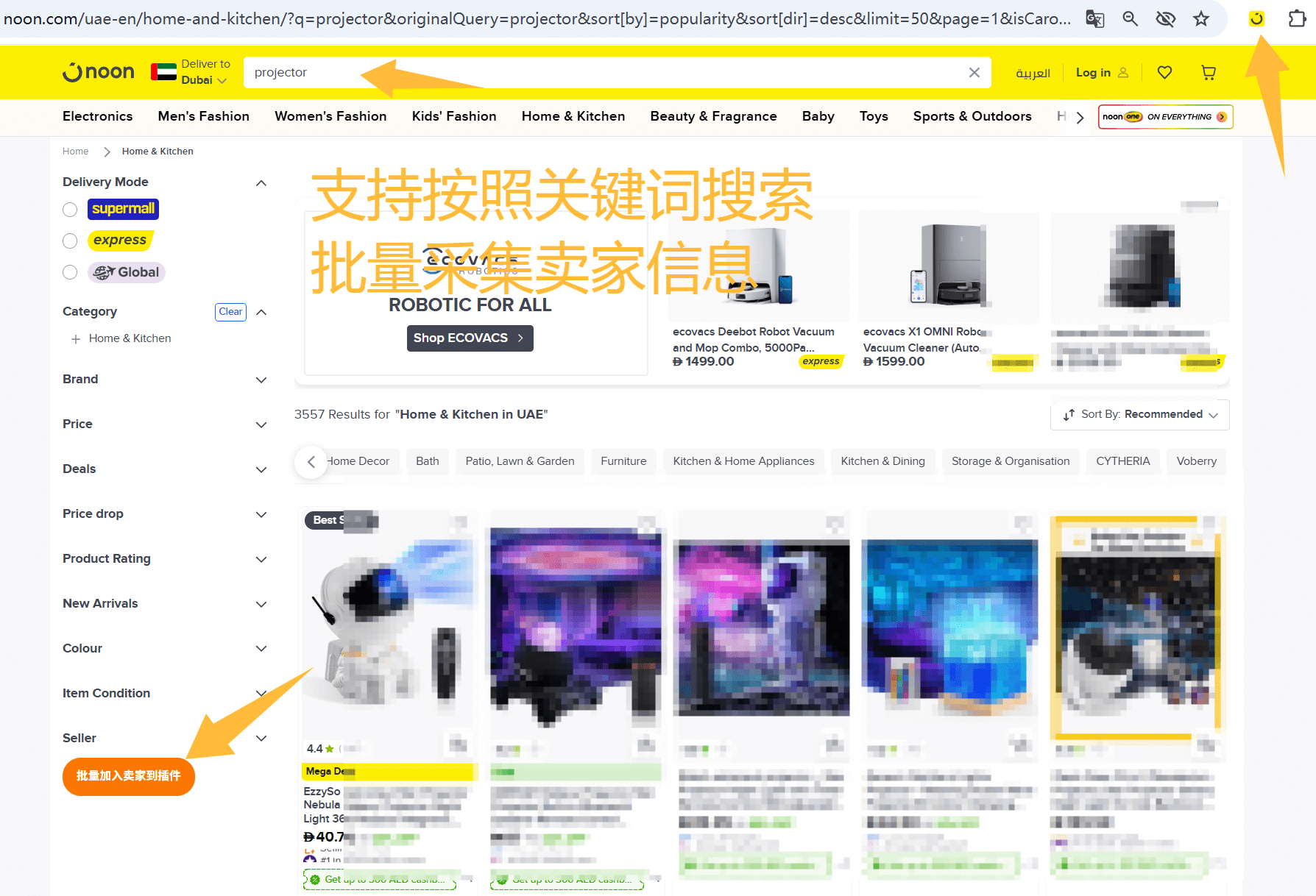Expand the Deals filter
The height and width of the screenshot is (896, 1316).
pos(261,469)
